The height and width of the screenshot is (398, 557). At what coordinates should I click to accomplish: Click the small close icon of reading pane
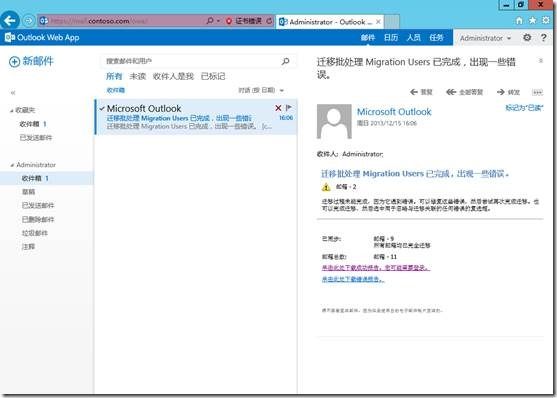[540, 61]
